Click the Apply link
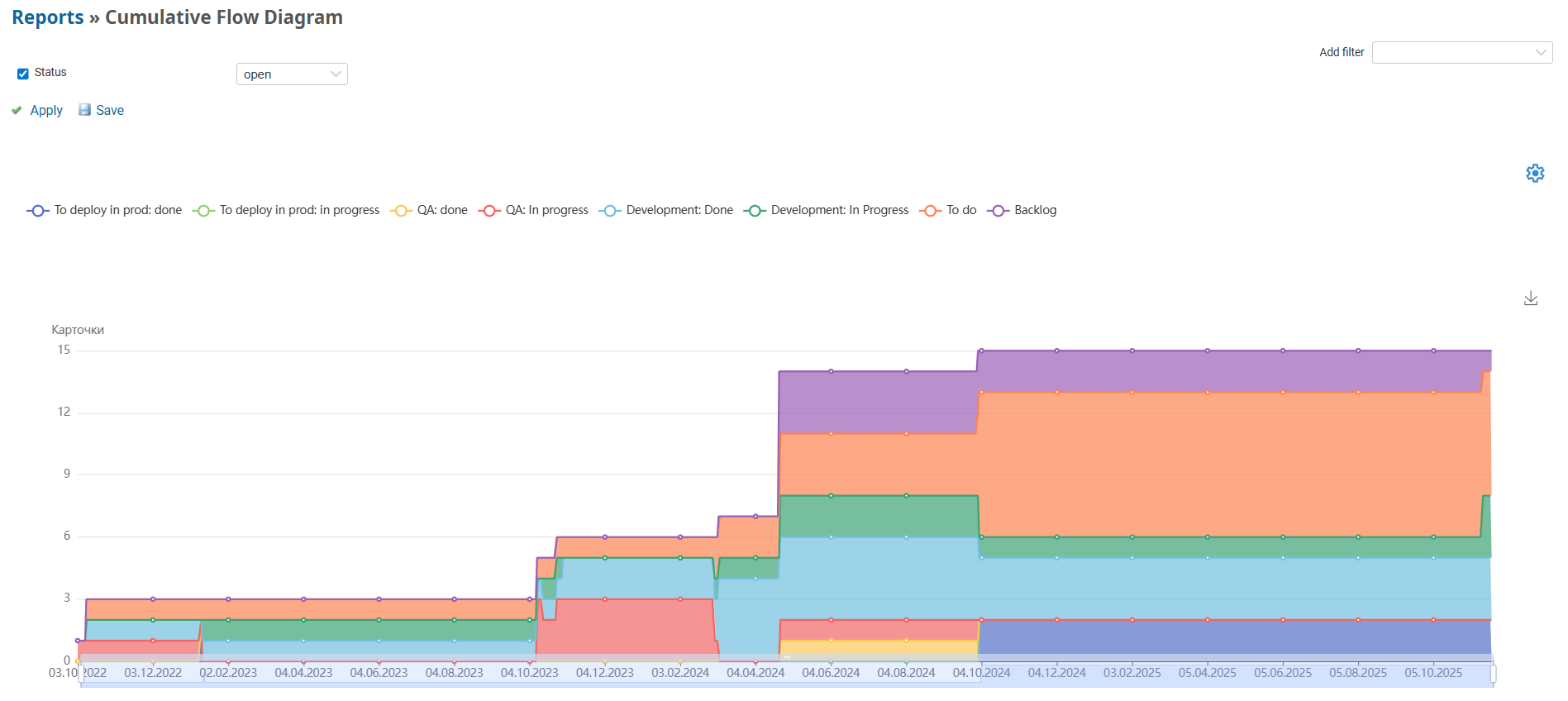1568x701 pixels. [x=46, y=111]
